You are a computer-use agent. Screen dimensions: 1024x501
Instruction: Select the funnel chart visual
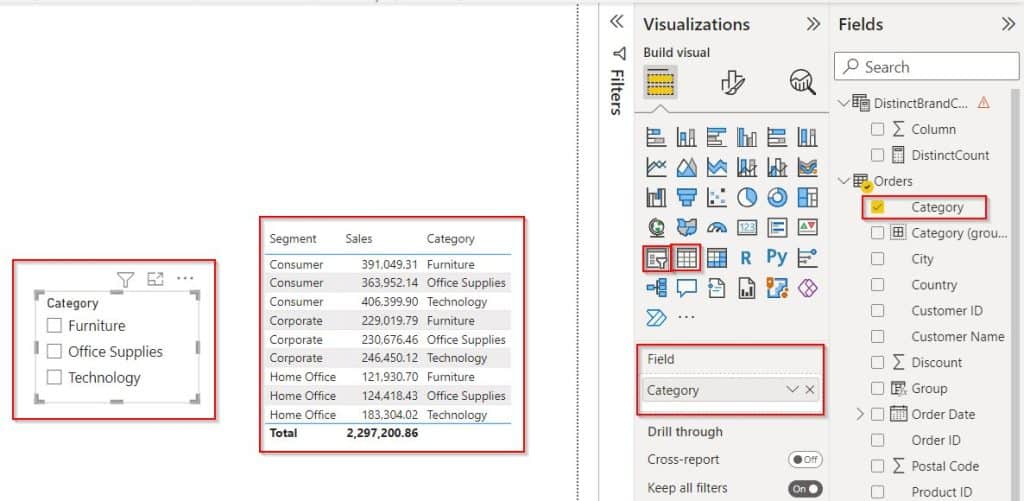[686, 197]
